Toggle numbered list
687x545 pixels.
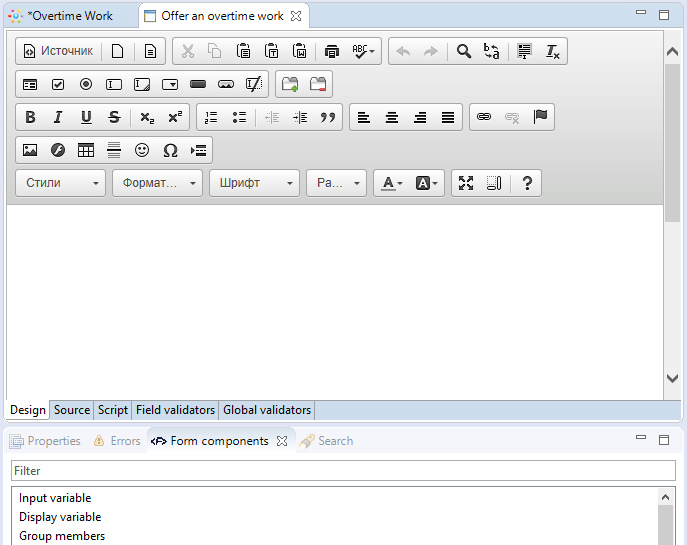(211, 117)
